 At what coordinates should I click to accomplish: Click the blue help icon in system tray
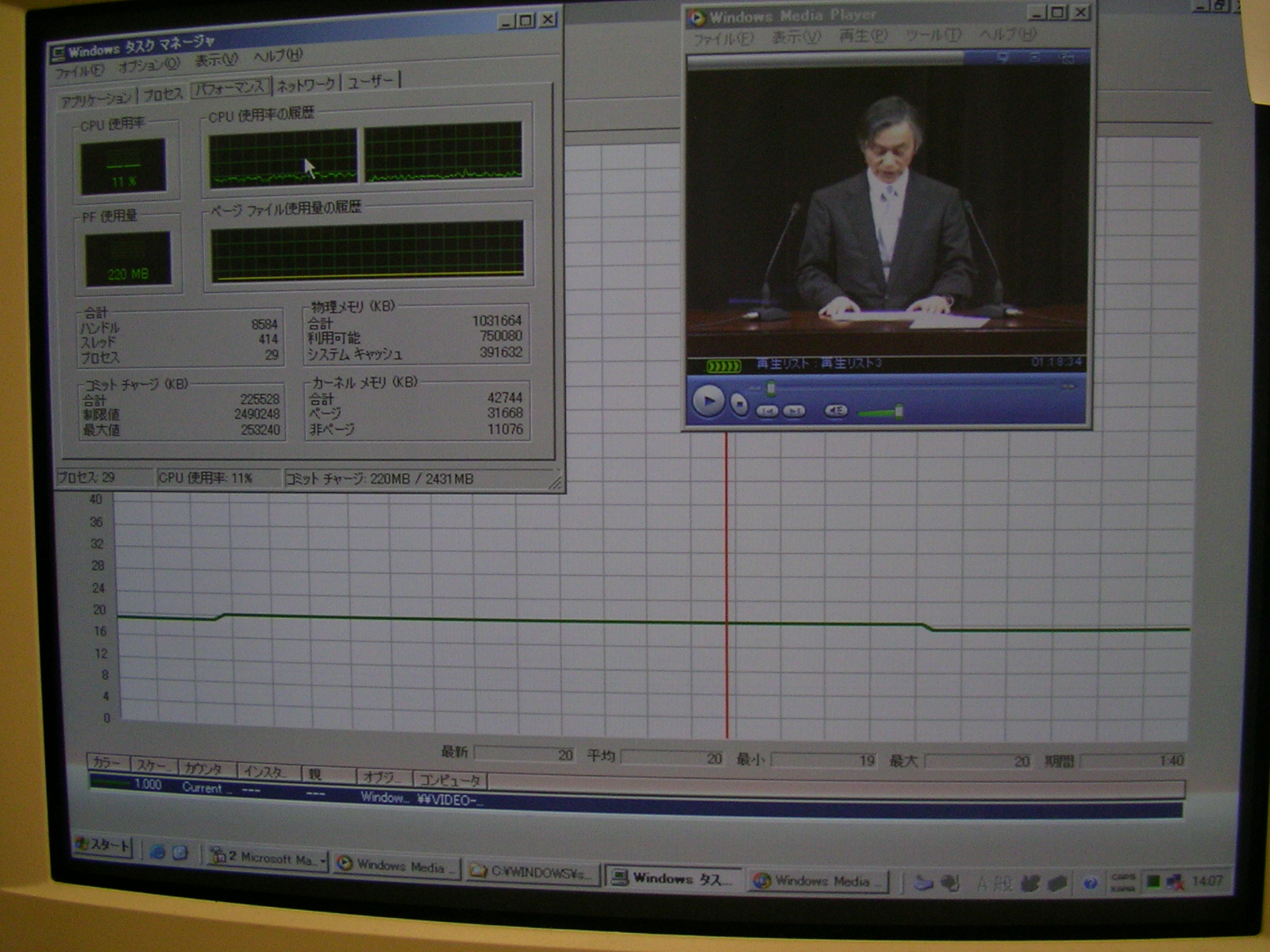(1091, 883)
